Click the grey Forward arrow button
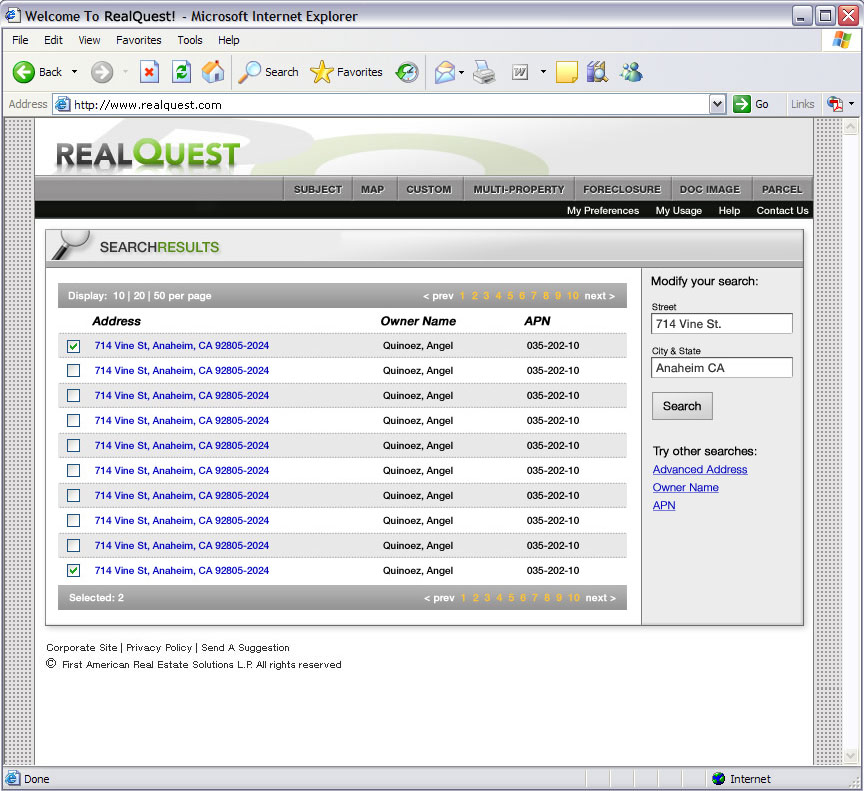Viewport: 864px width, 791px height. point(102,72)
